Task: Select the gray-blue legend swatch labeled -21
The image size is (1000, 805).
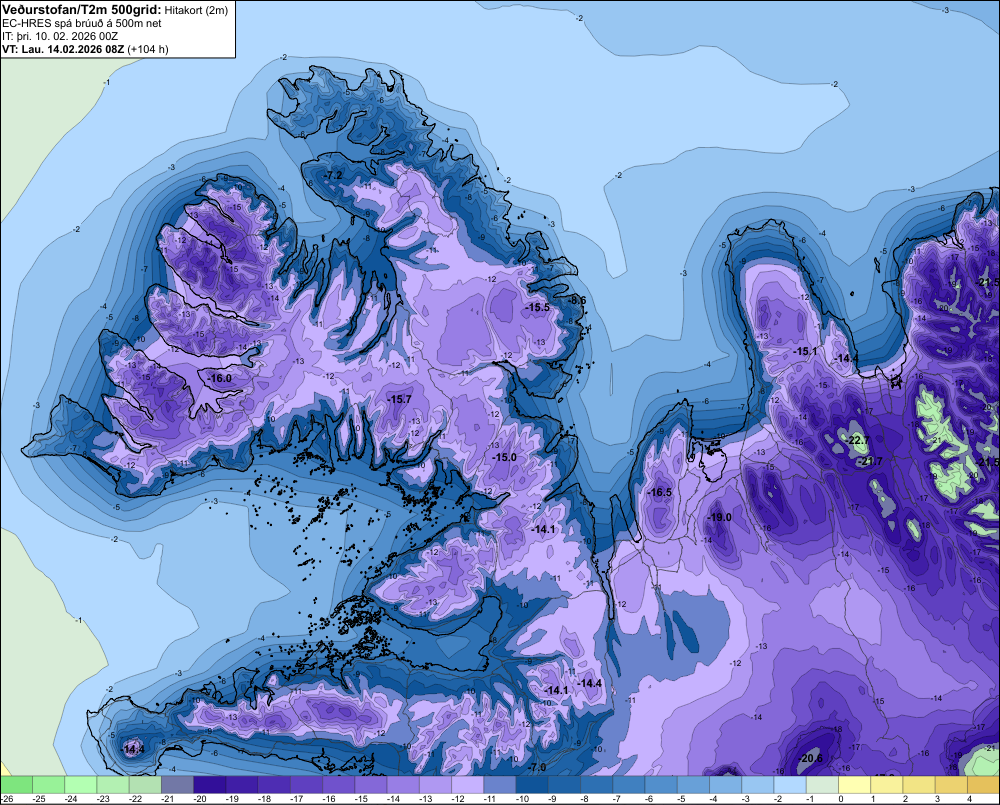Action: 177,785
